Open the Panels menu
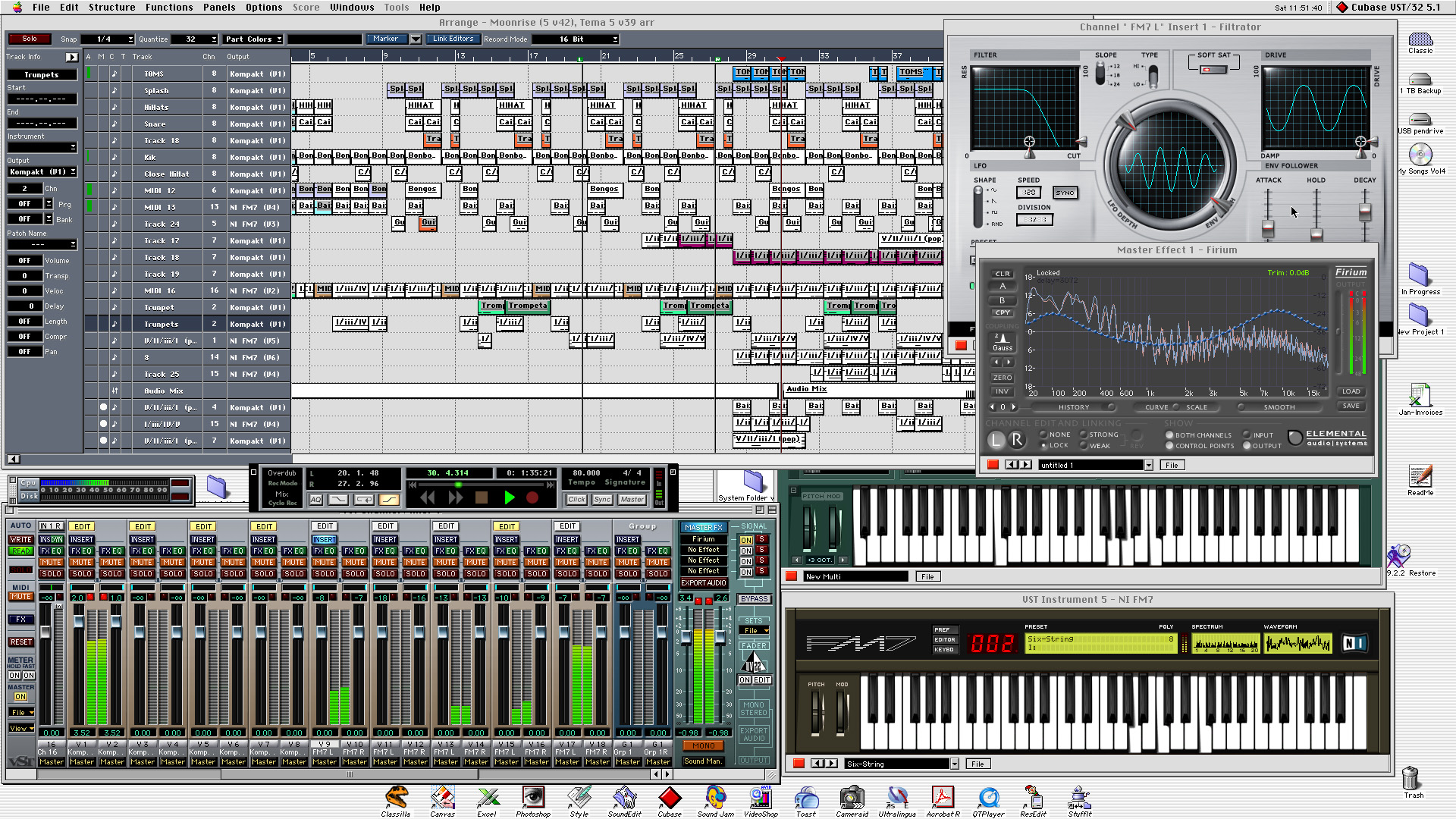Viewport: 1456px width, 819px height. tap(218, 8)
